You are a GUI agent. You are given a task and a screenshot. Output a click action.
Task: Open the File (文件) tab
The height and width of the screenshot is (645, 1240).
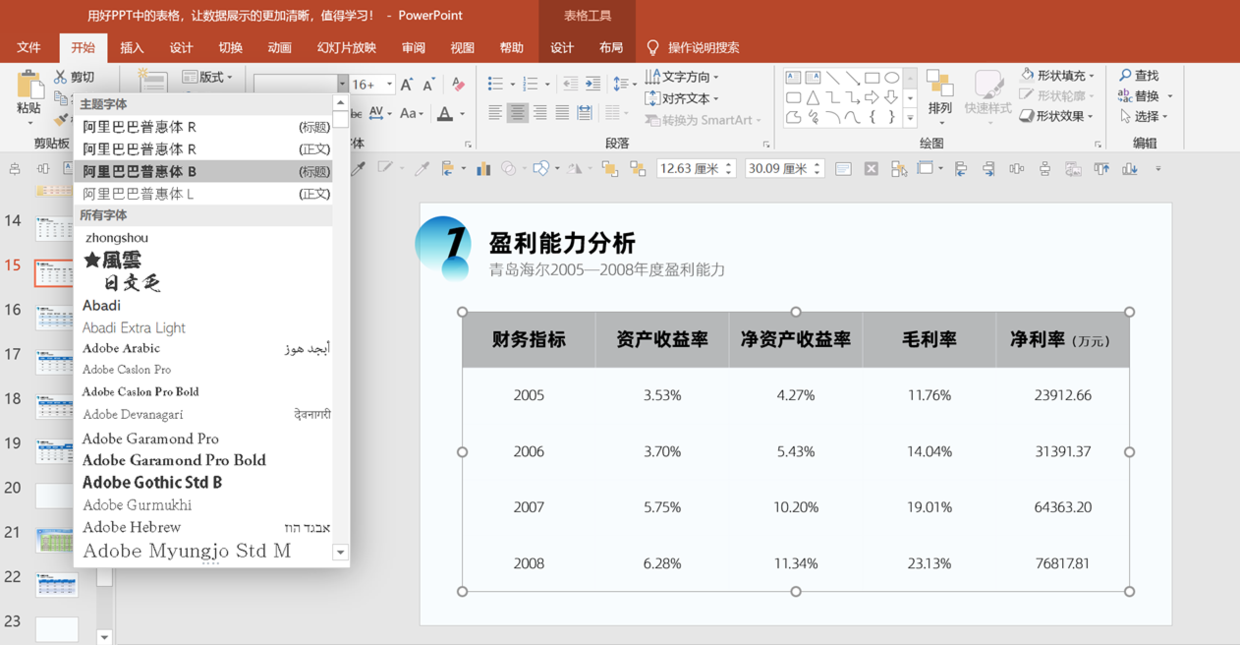[x=29, y=47]
